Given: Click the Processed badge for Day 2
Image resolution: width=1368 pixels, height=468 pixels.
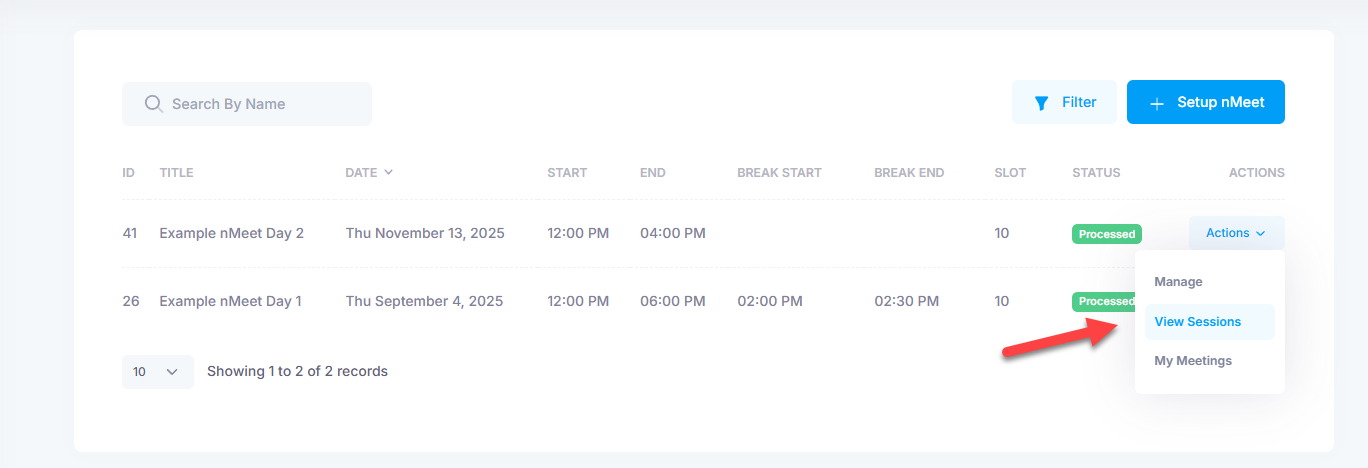Looking at the screenshot, I should click(1106, 234).
